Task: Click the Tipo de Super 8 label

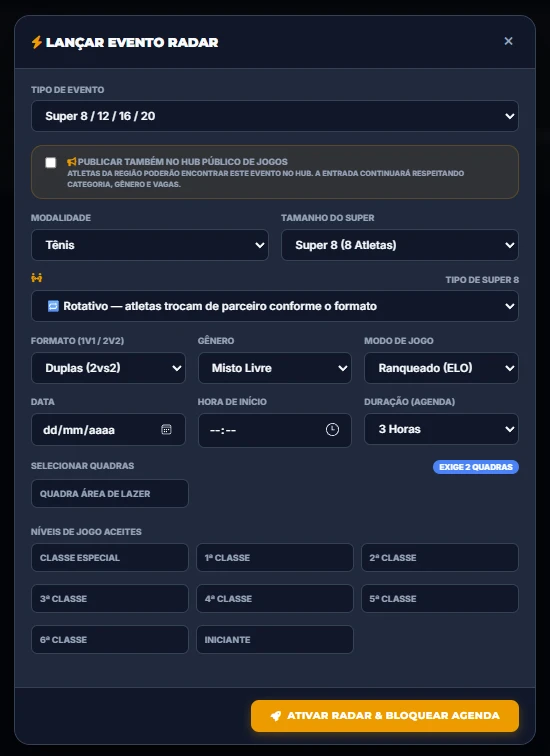Action: click(x=482, y=280)
